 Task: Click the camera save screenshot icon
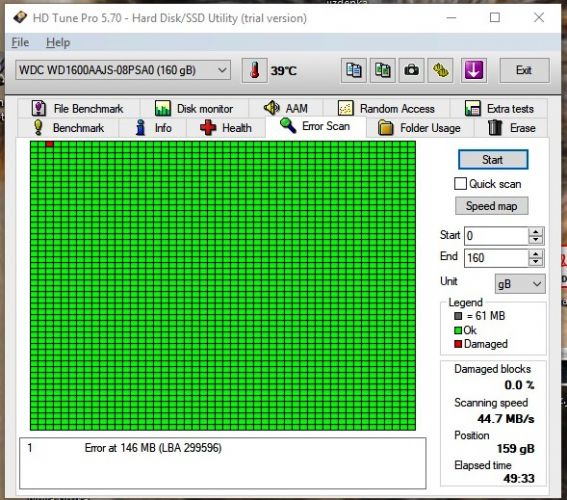coord(412,70)
